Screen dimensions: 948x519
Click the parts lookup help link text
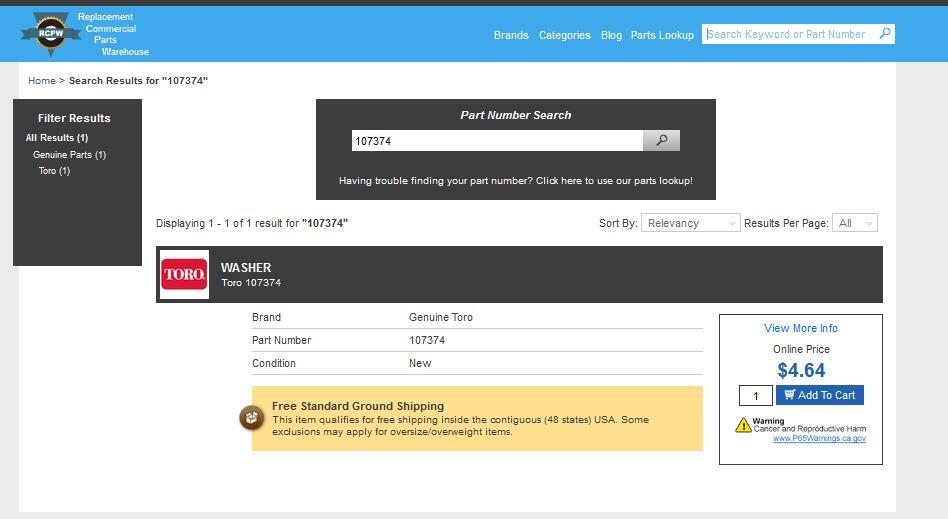click(x=516, y=180)
